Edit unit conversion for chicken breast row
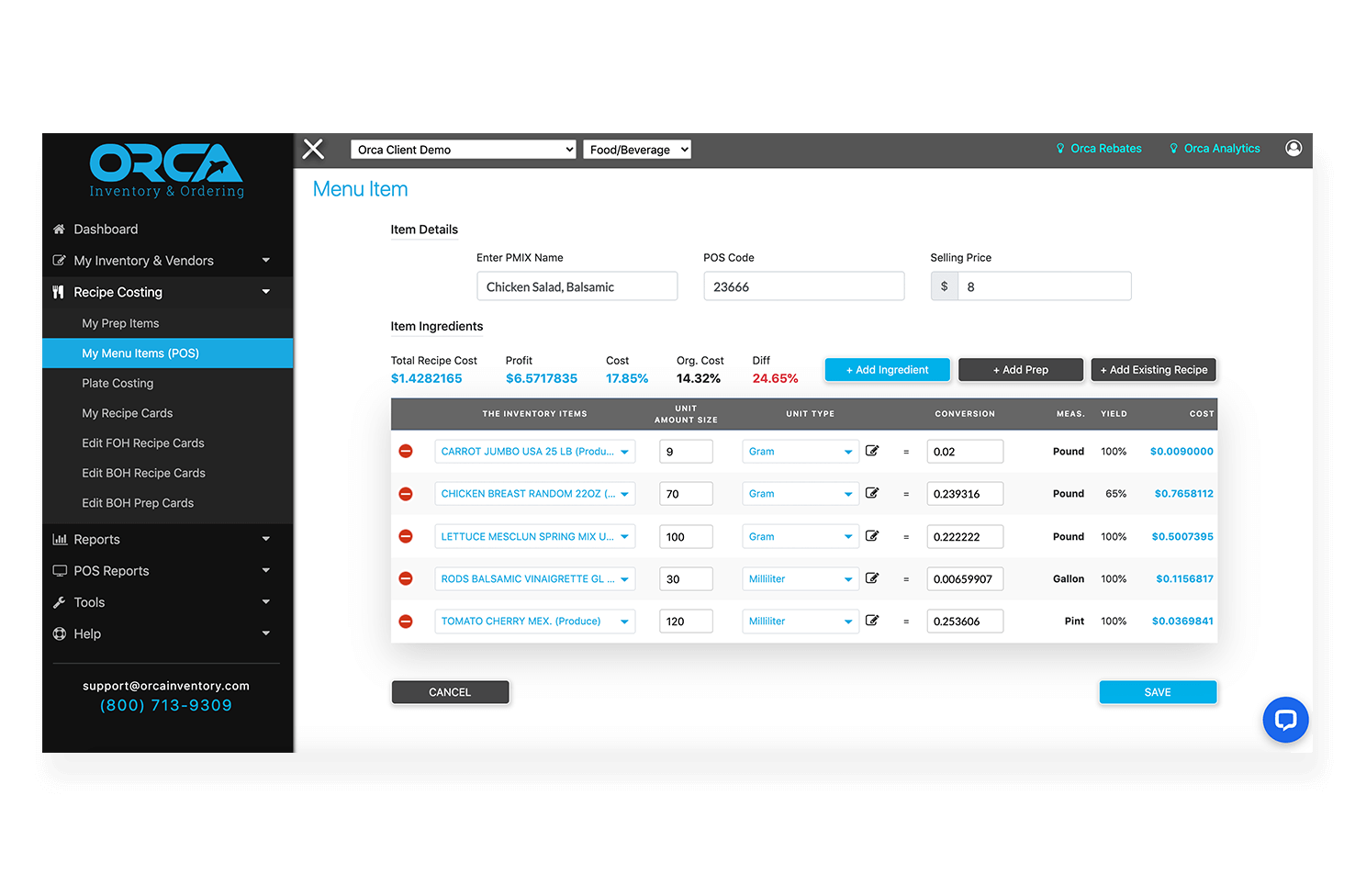 [x=872, y=493]
